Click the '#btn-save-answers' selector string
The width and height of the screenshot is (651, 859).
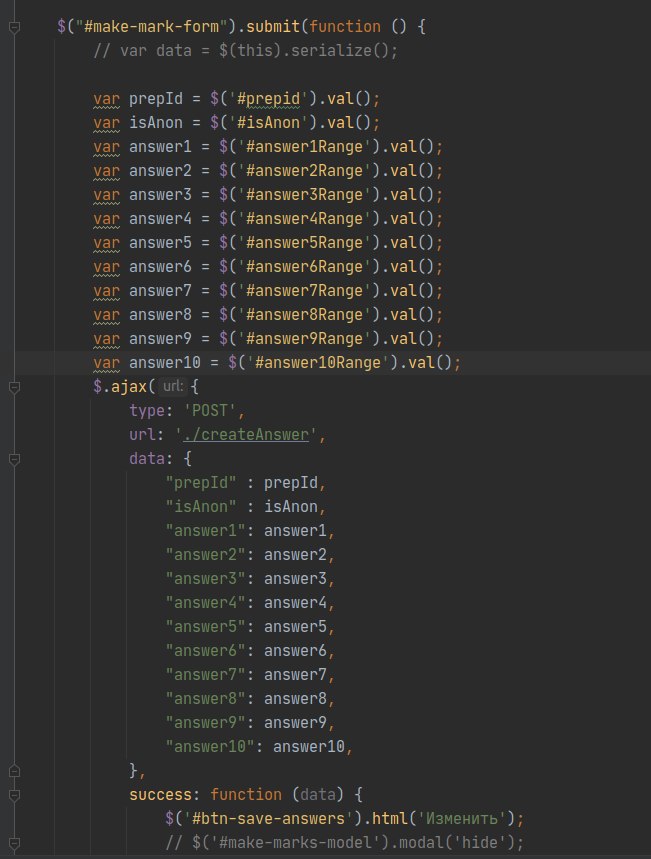(x=269, y=819)
